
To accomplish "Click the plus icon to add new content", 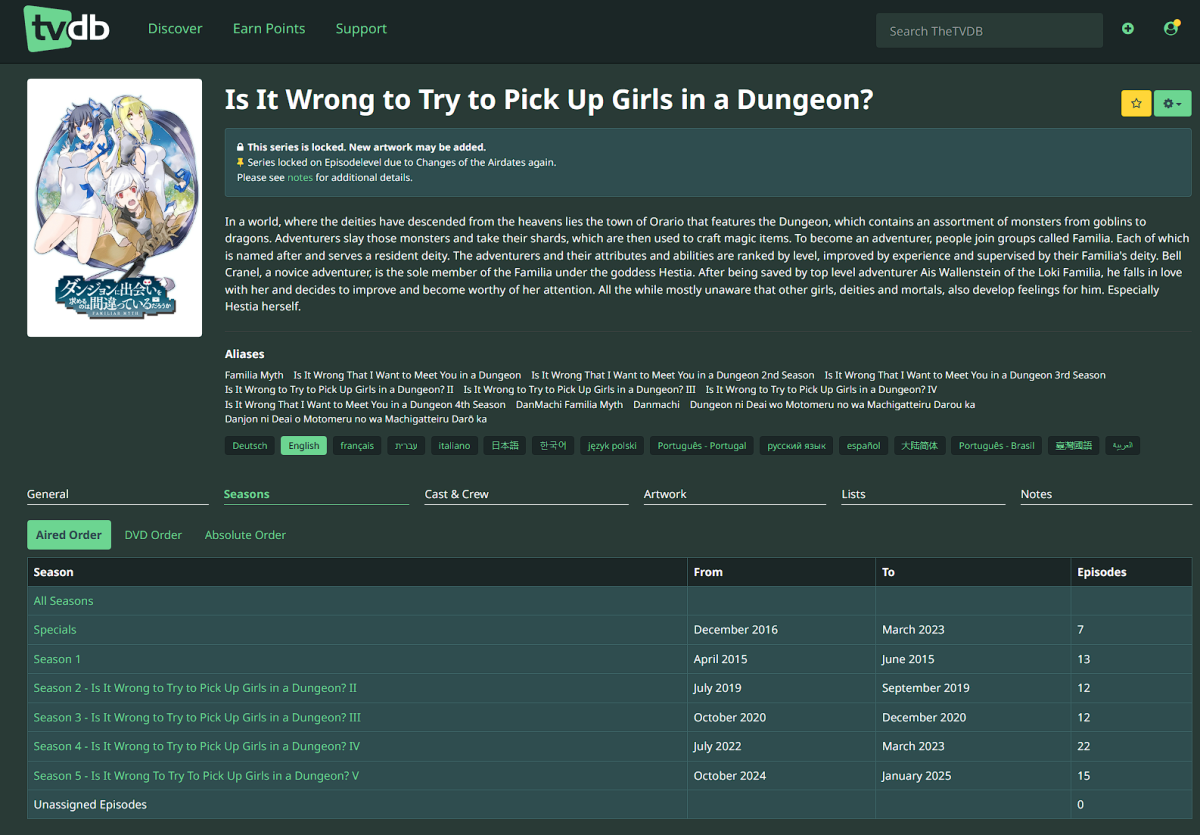I will pos(1128,29).
